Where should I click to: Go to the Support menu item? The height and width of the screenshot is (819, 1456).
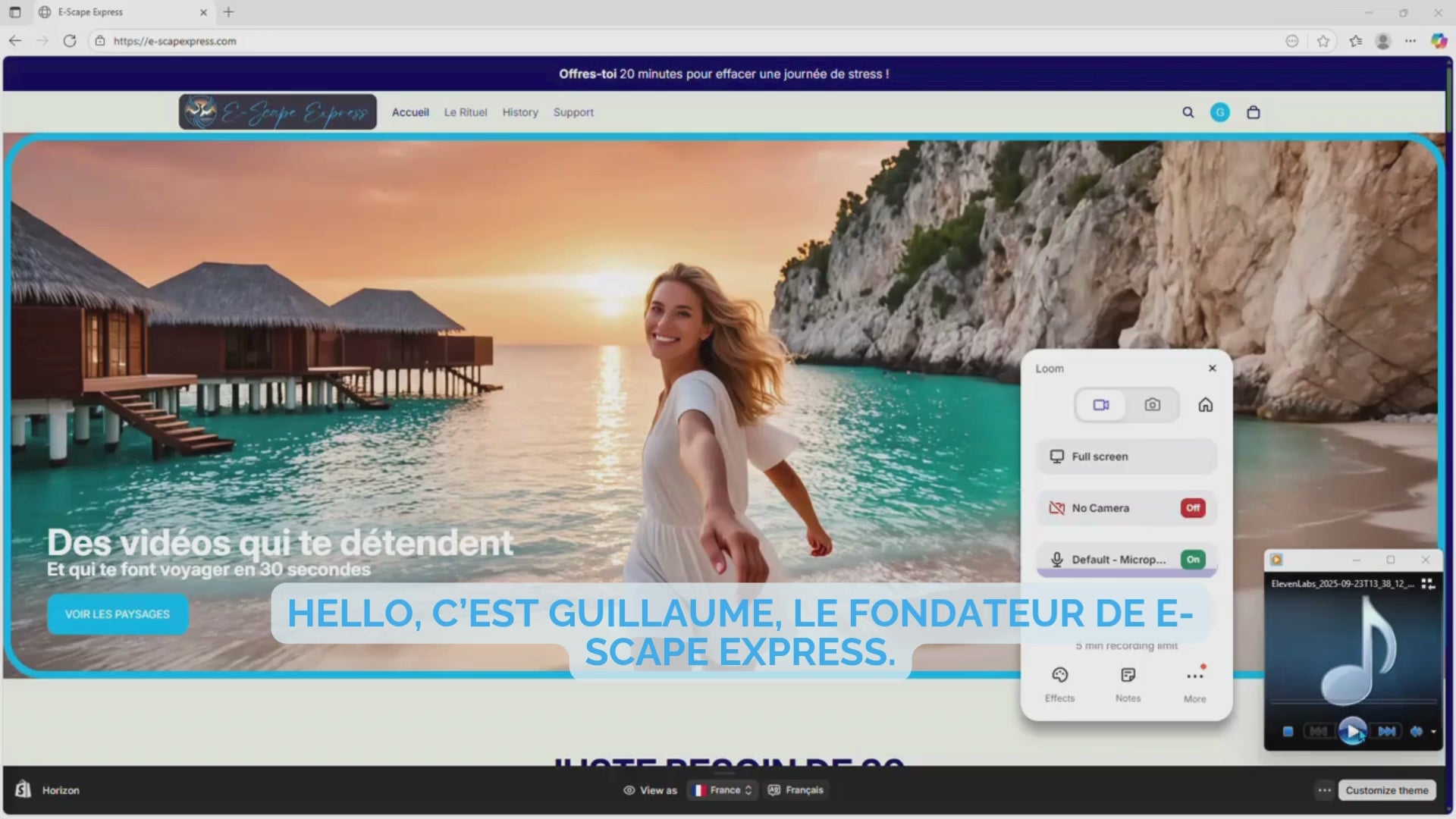[x=573, y=112]
